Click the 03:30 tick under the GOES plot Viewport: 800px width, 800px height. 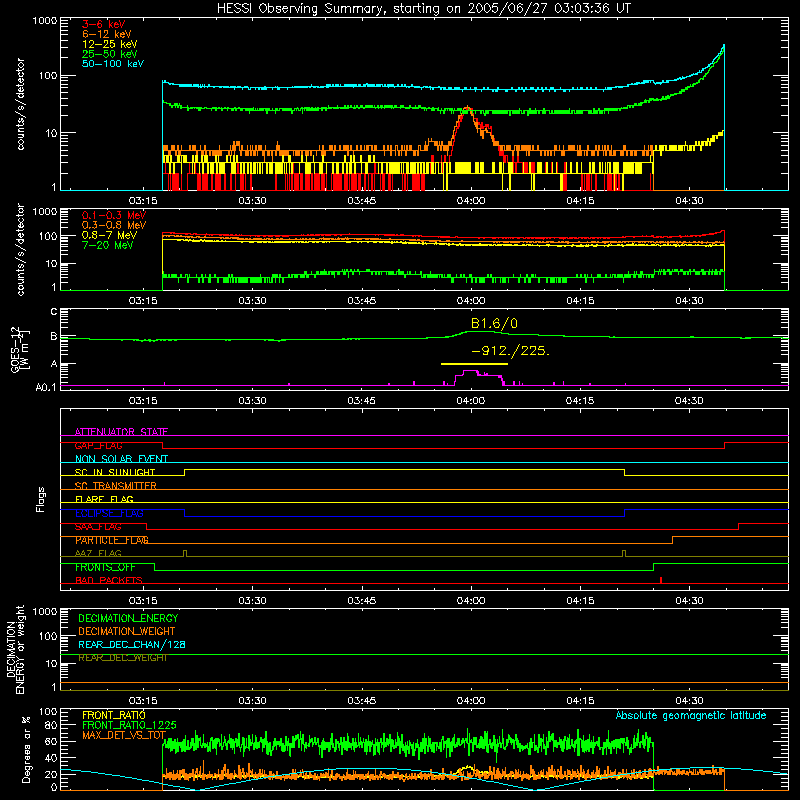coord(252,401)
